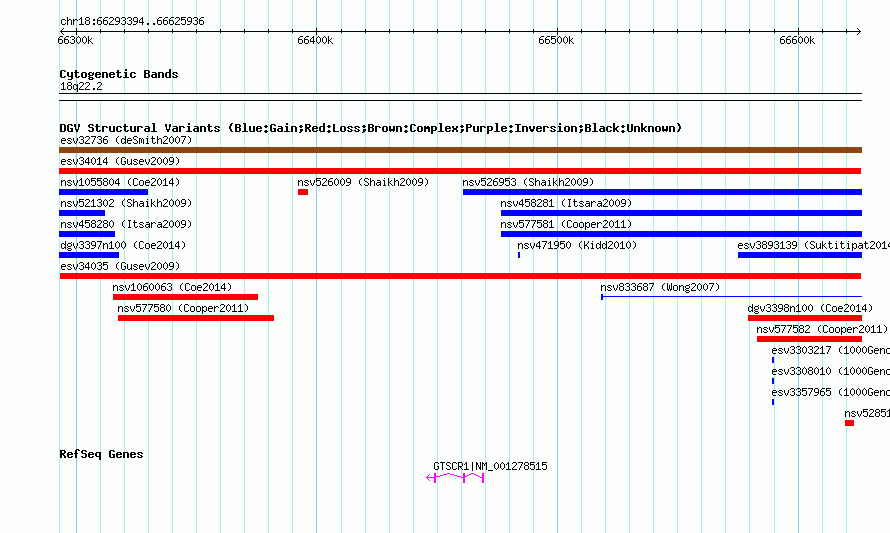Click the nsv833687 (Wong2007) label
The image size is (890, 533).
point(660,287)
